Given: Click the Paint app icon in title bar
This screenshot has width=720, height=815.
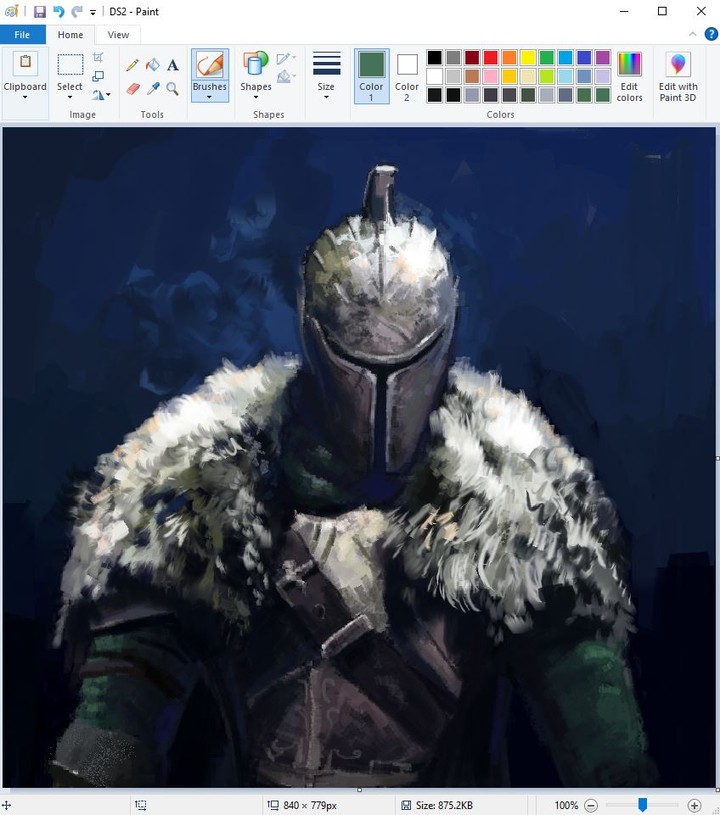Looking at the screenshot, I should [11, 11].
